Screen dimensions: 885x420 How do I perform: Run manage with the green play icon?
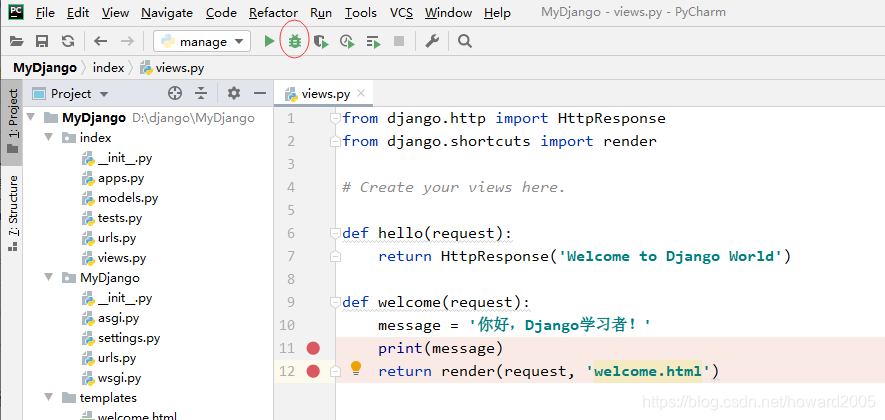coord(269,41)
